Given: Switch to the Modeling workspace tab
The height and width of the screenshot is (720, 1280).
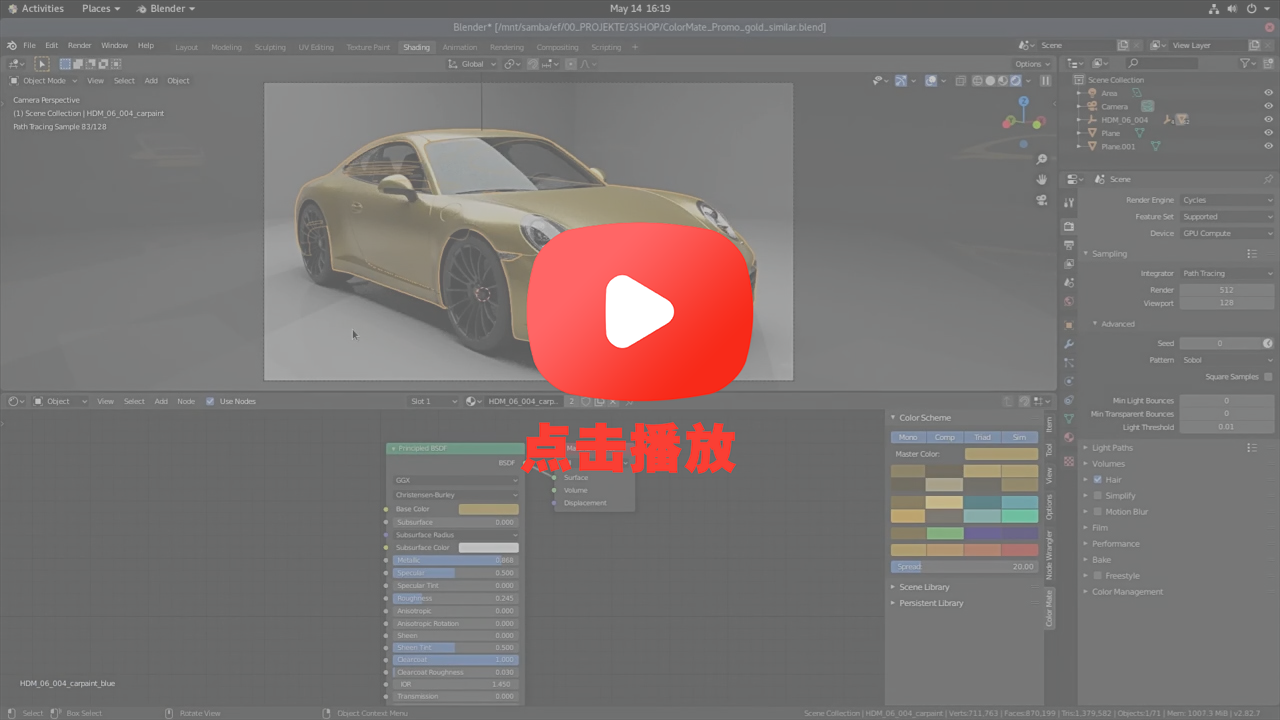Looking at the screenshot, I should [226, 47].
